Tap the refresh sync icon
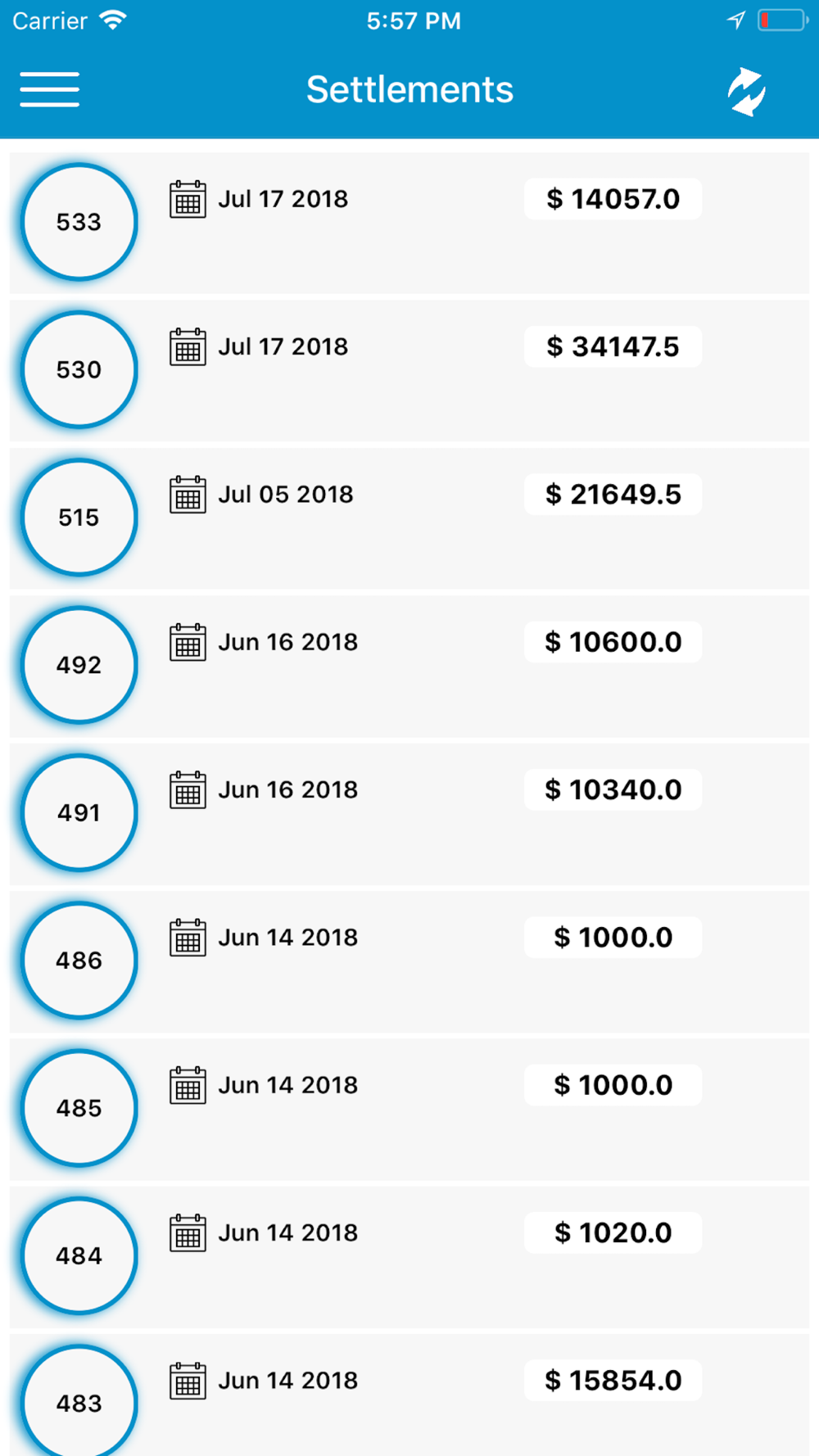The height and width of the screenshot is (1456, 819). coord(746,91)
